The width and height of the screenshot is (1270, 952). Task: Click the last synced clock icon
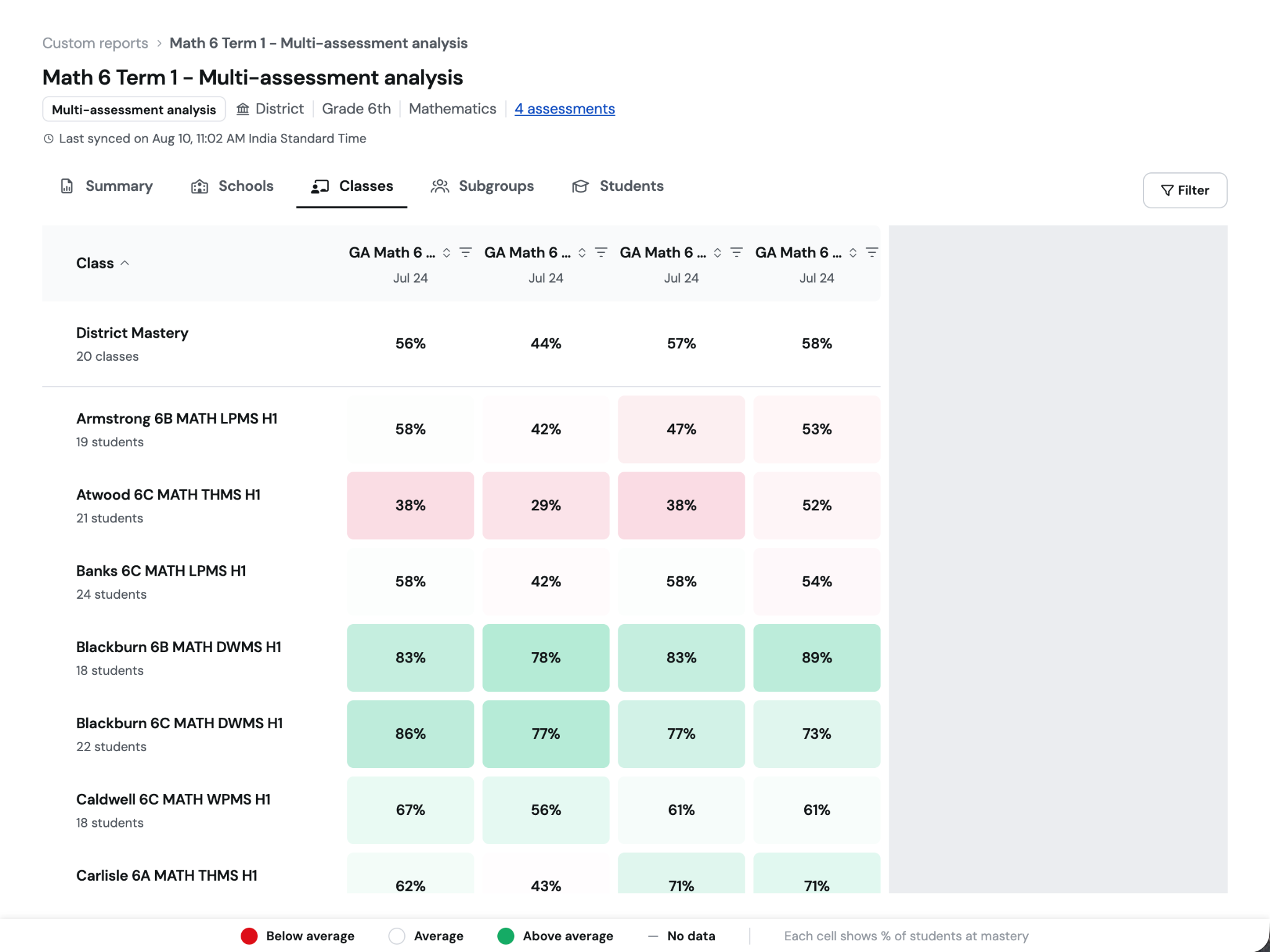point(48,139)
